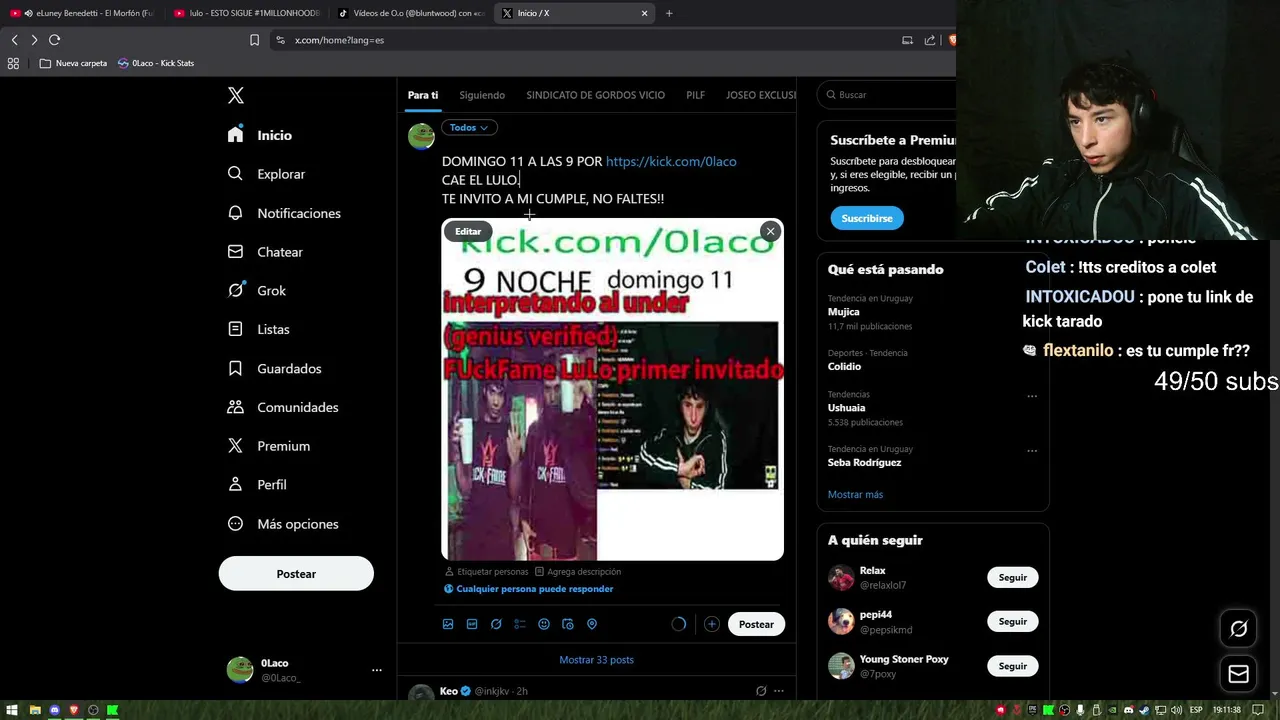Click Mostrar 33 posts
Screen dimensions: 1280x720
coord(596,660)
